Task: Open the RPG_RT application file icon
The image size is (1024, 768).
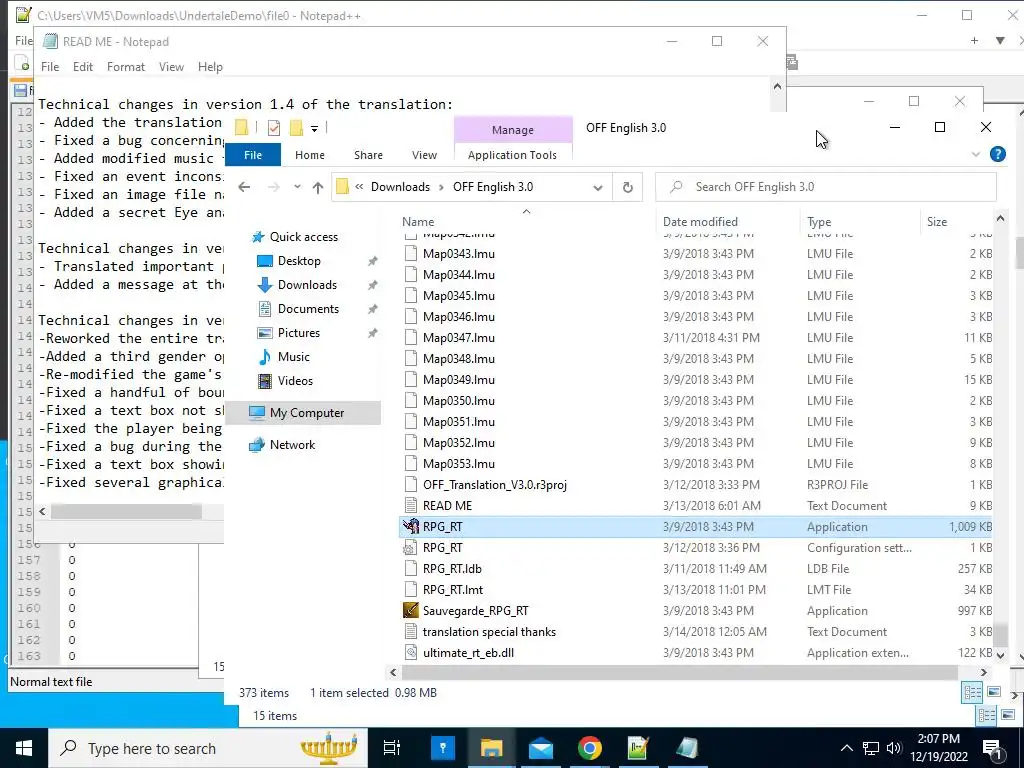Action: (x=411, y=526)
